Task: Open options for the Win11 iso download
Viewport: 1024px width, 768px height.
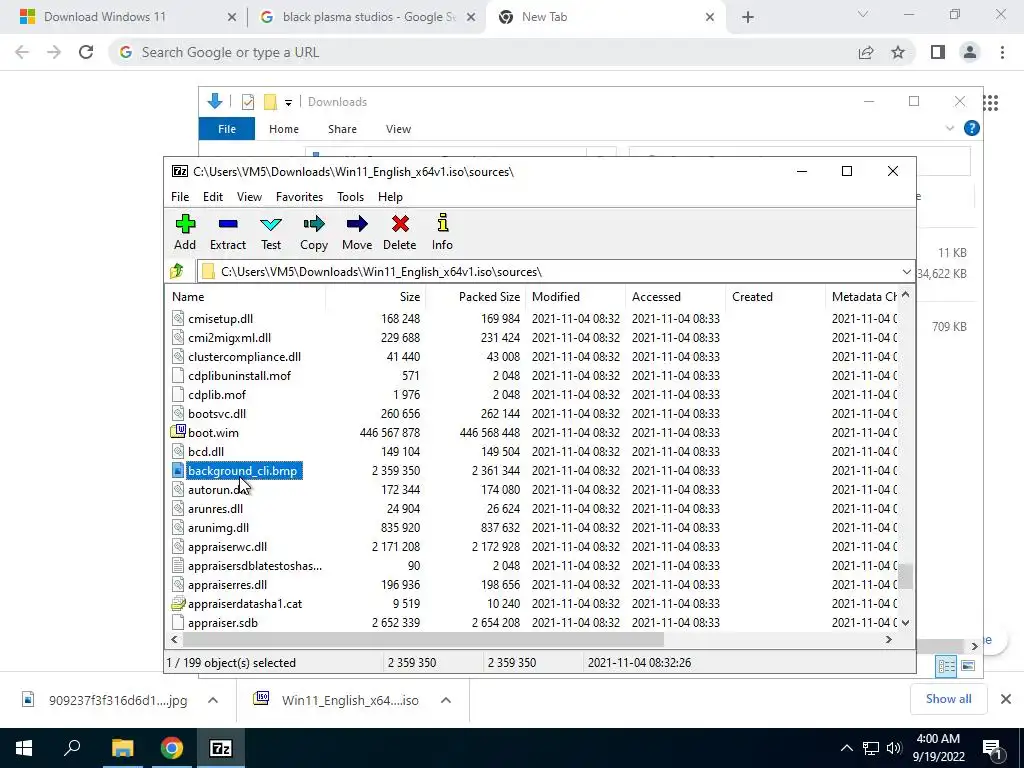Action: (x=446, y=700)
